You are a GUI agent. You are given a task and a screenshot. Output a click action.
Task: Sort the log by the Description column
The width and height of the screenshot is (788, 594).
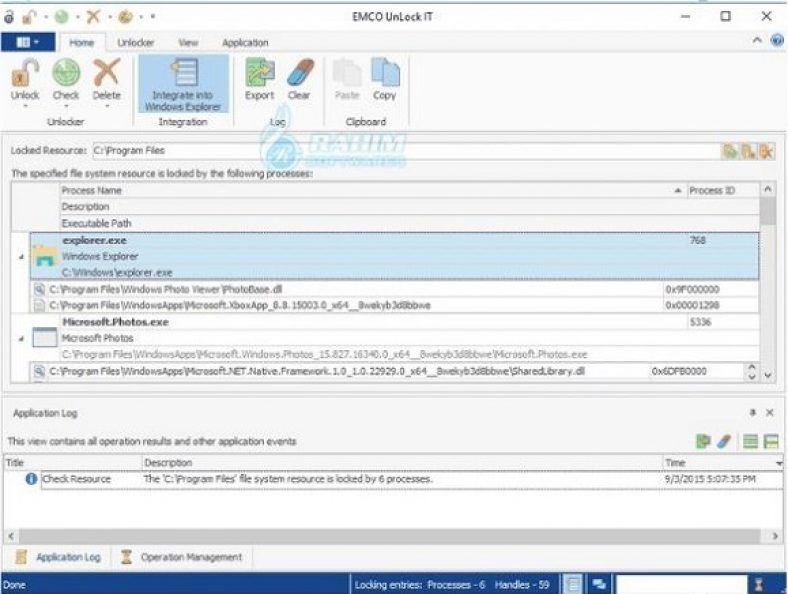(x=402, y=463)
